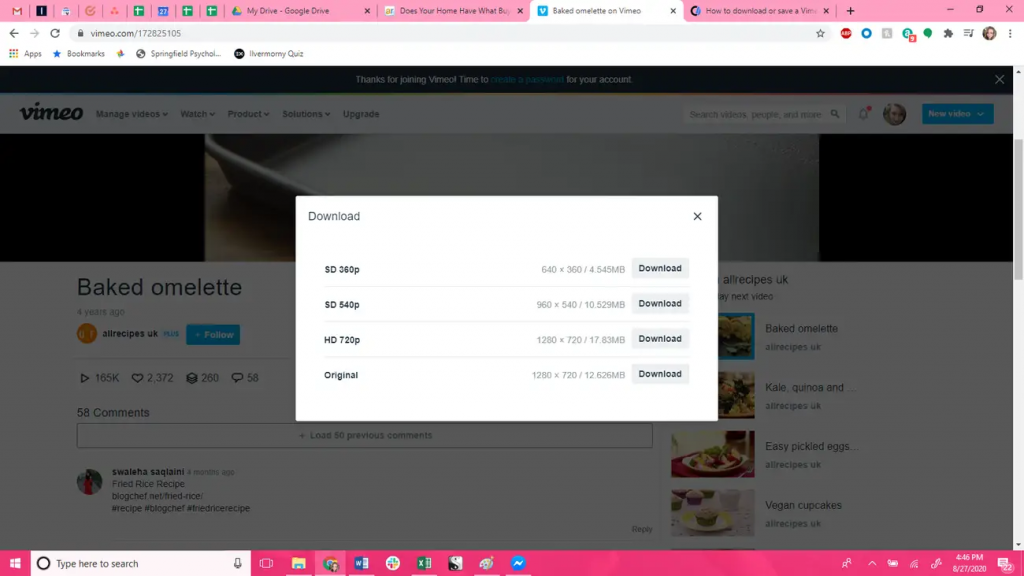The image size is (1024, 576).
Task: Expand the Solutions dropdown menu
Action: (x=306, y=114)
